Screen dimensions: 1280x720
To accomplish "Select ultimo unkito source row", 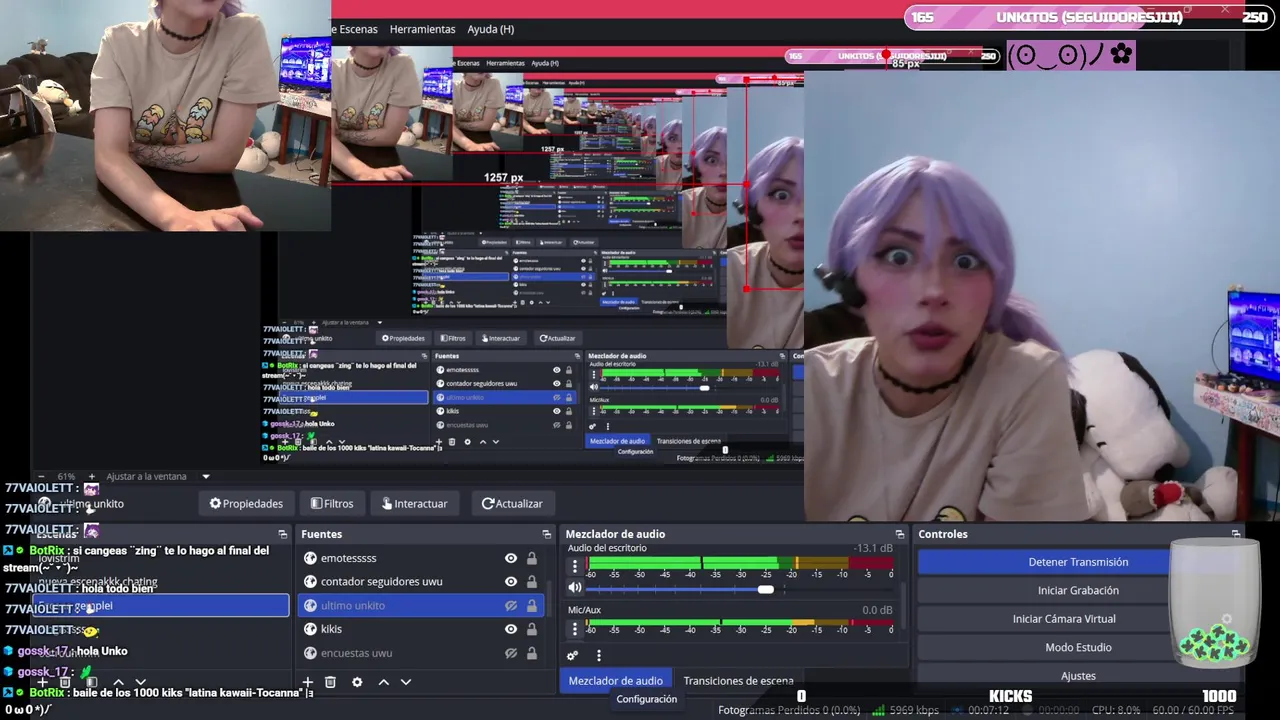I will [x=421, y=605].
